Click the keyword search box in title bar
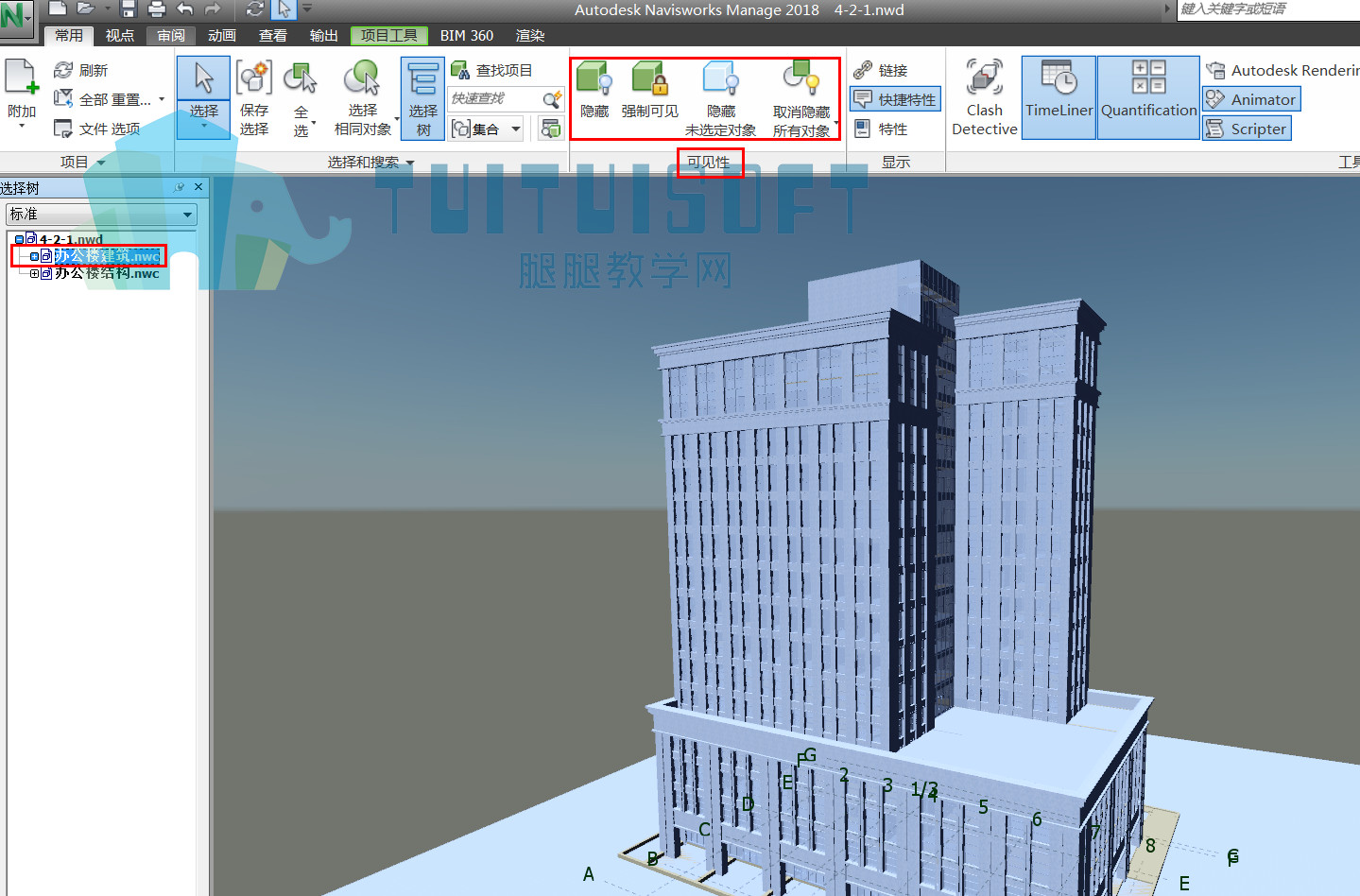1360x896 pixels. [1268, 9]
